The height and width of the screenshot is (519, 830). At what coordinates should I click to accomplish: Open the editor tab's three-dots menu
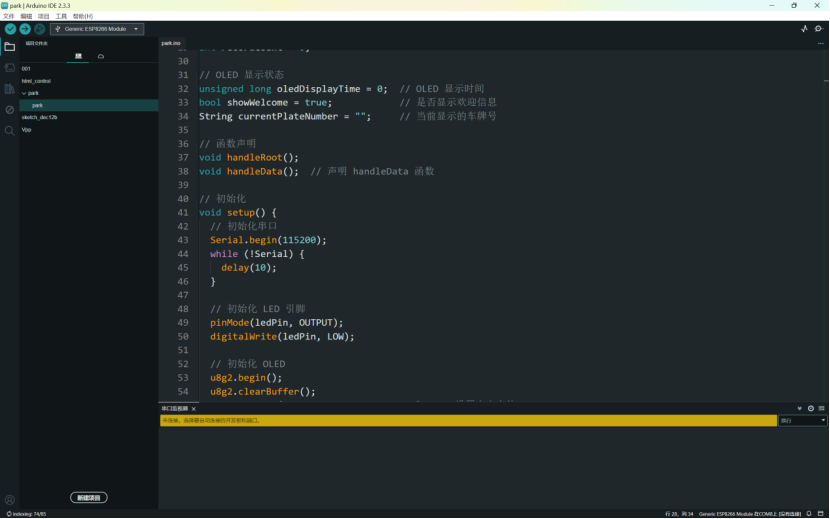[x=820, y=43]
